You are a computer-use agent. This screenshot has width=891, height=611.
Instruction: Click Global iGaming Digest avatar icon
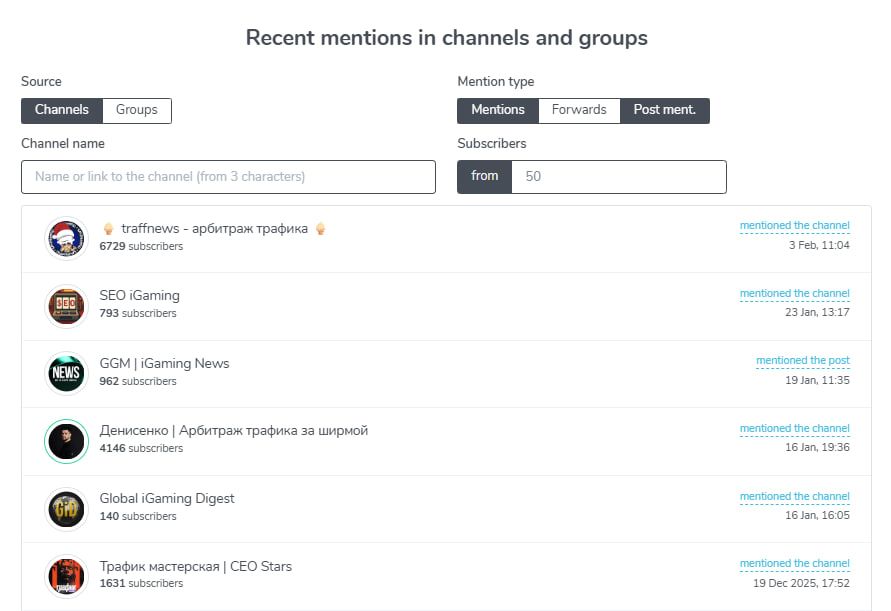[66, 508]
